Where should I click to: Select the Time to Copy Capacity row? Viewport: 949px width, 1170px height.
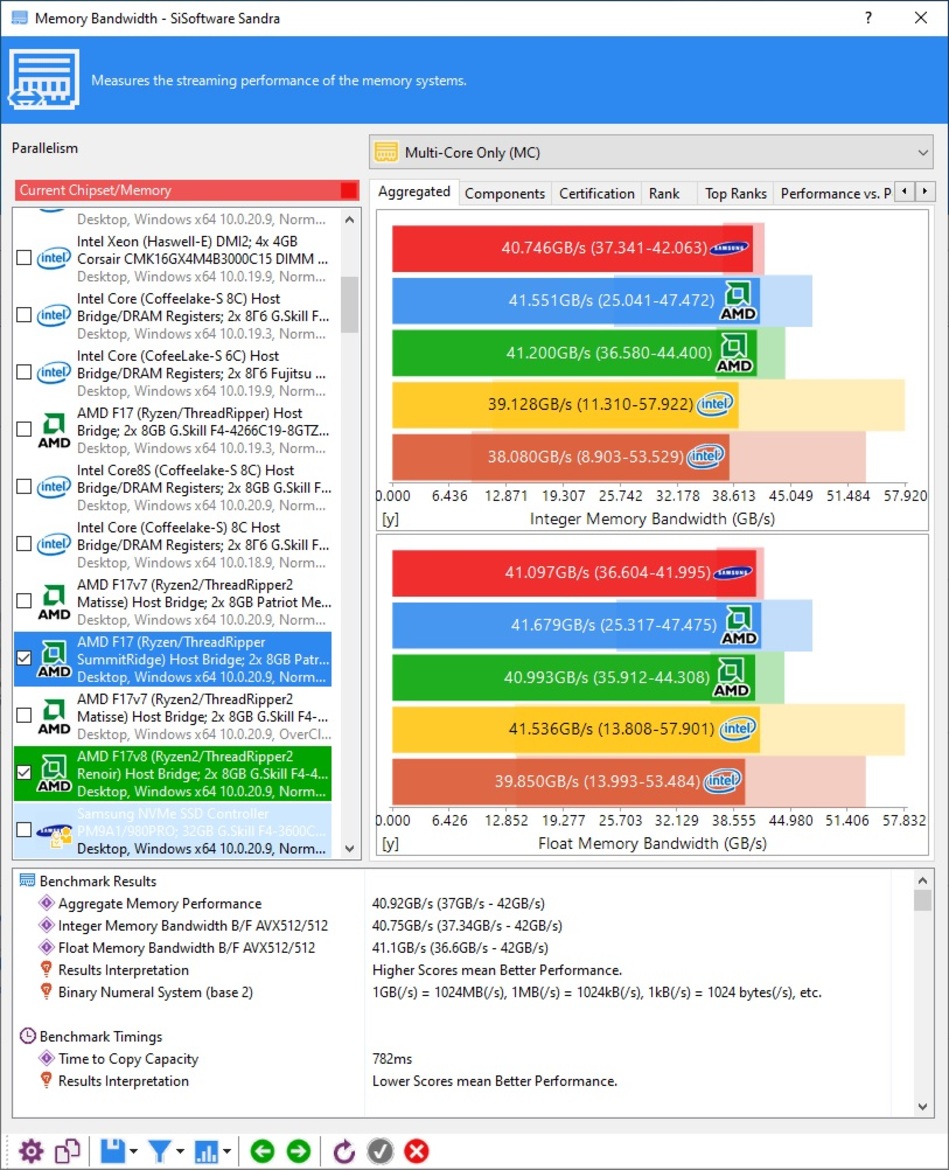[x=465, y=1058]
